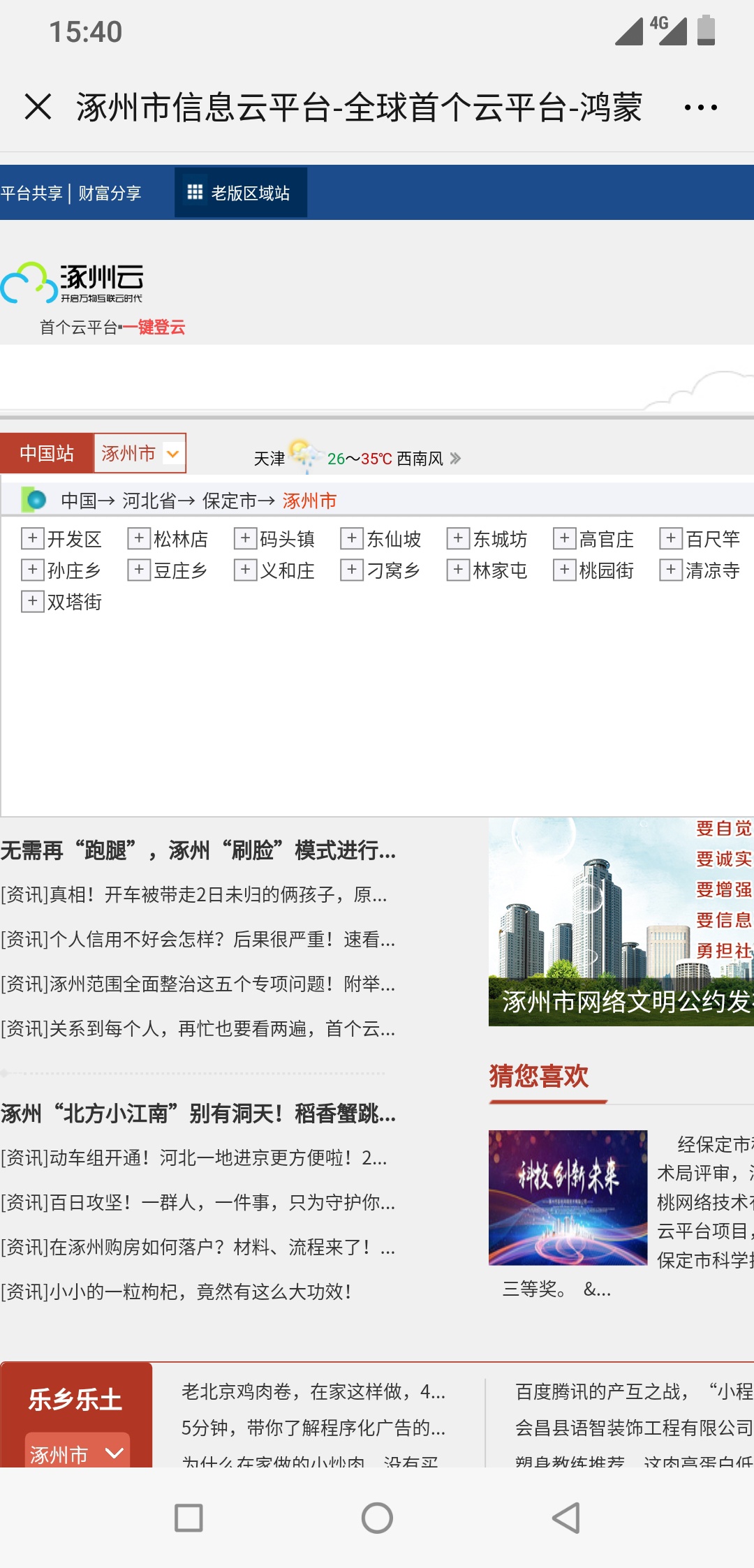Open news 个人信用不好会怎样
The width and height of the screenshot is (754, 1568).
pyautogui.click(x=198, y=940)
